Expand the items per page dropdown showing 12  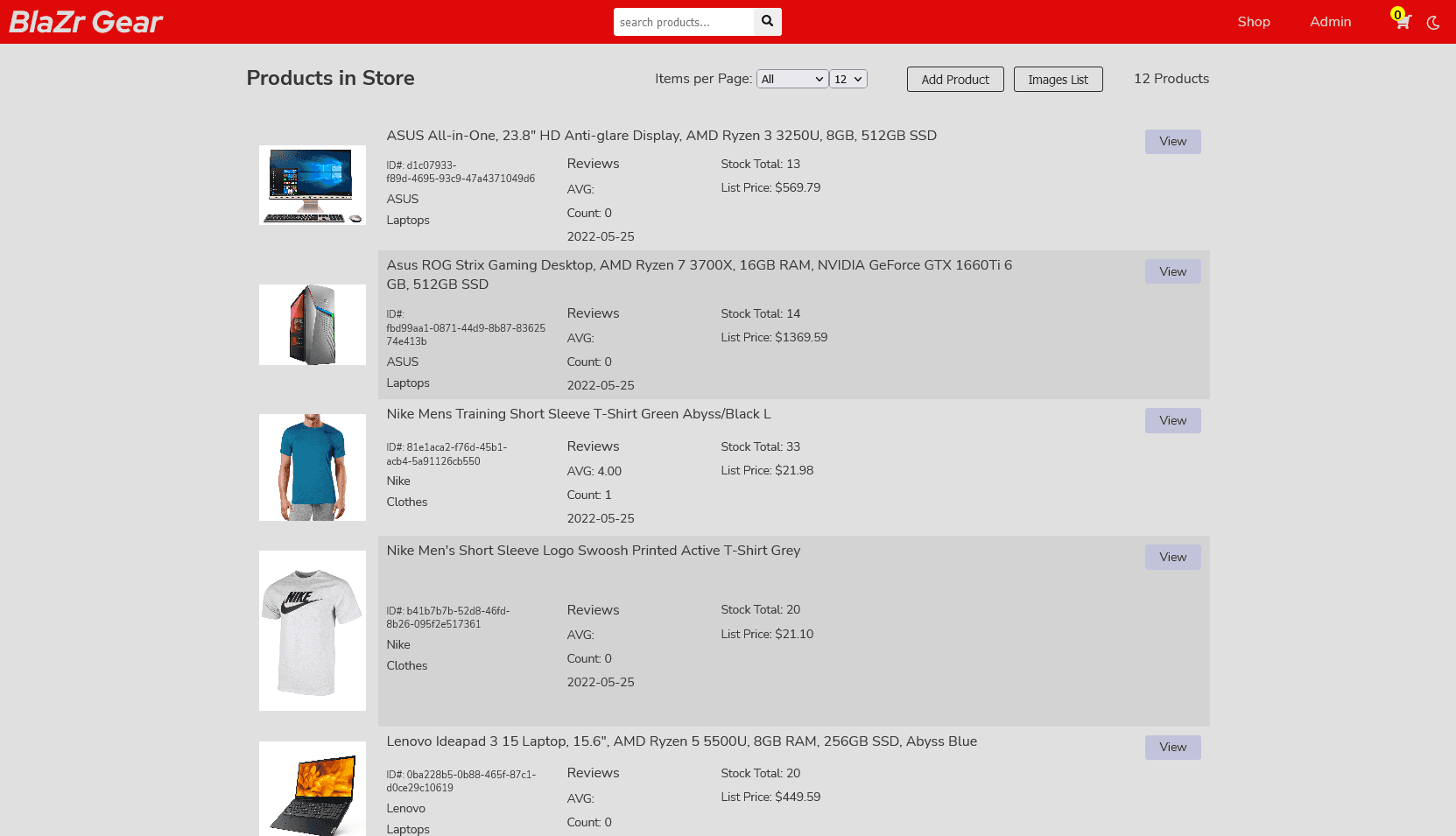[x=848, y=79]
